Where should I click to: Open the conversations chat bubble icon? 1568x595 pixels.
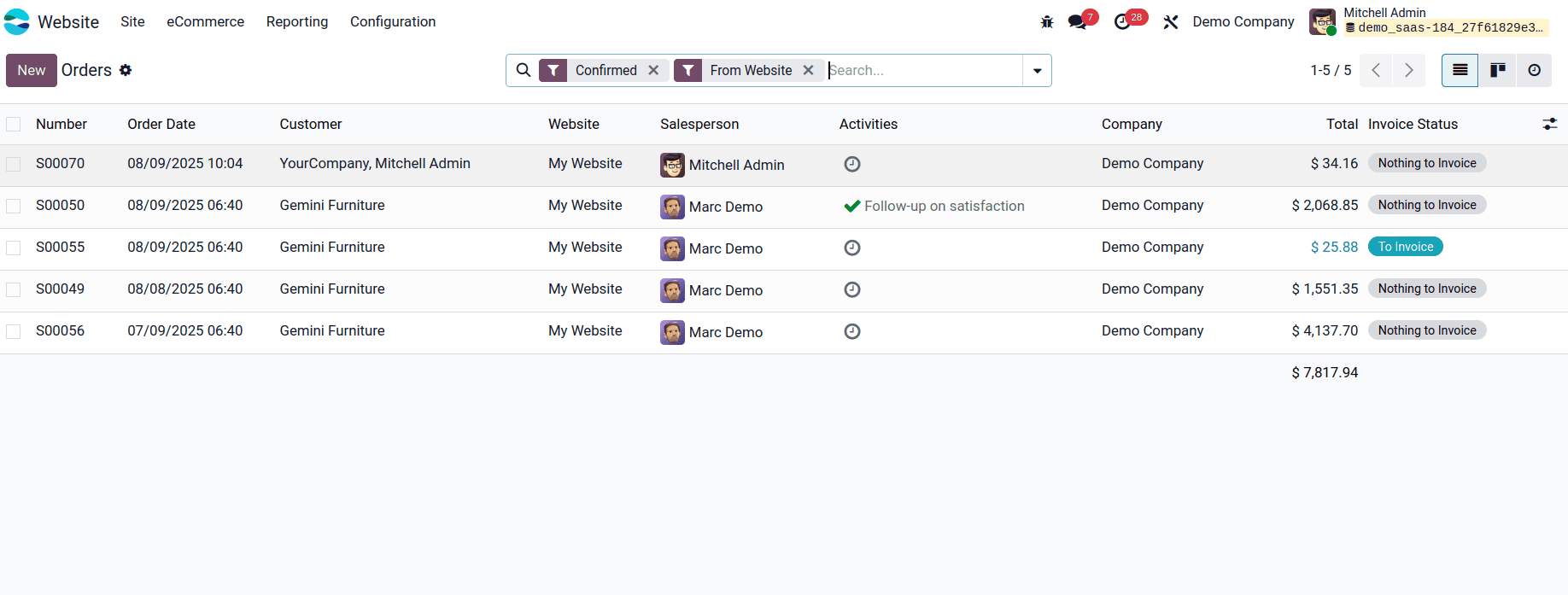(1077, 22)
